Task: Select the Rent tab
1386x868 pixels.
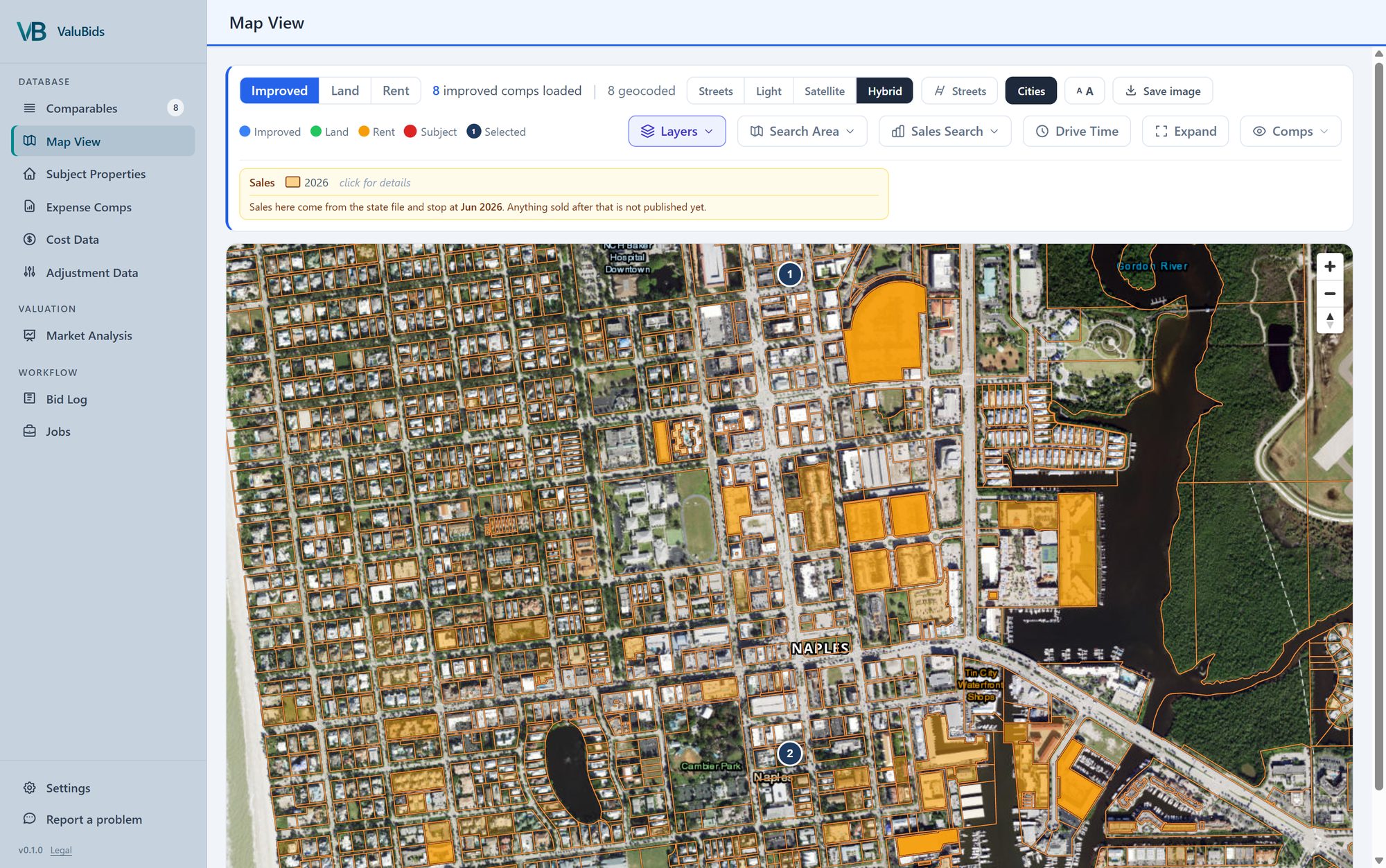Action: pyautogui.click(x=396, y=91)
